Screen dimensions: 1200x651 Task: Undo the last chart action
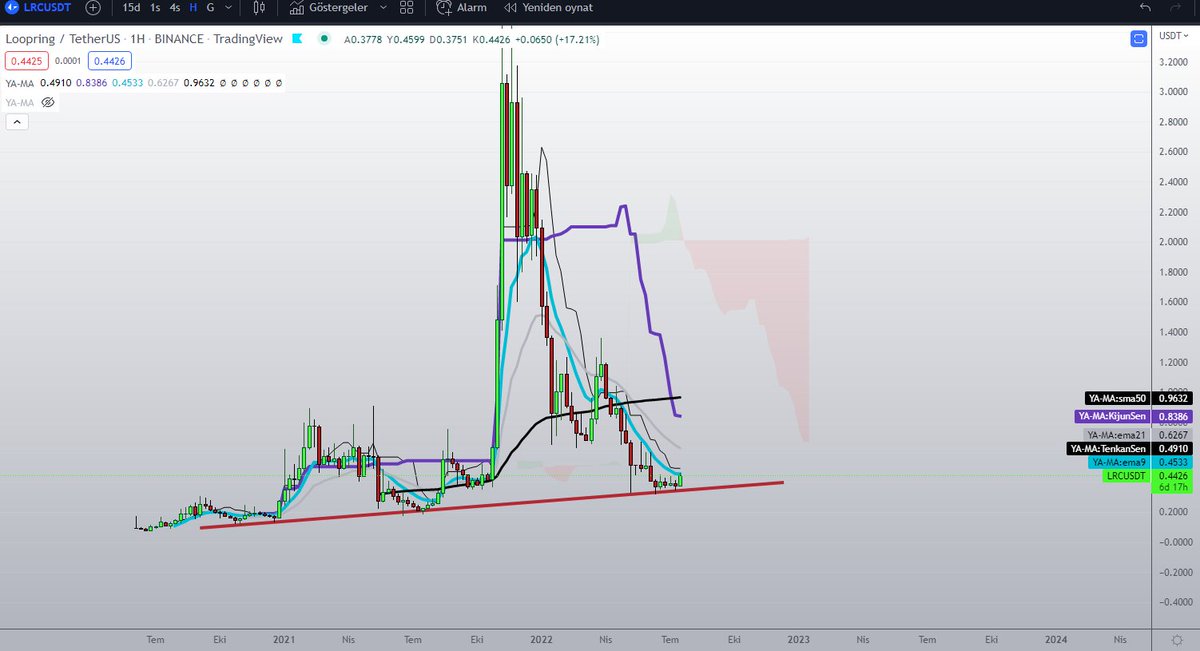(1144, 7)
